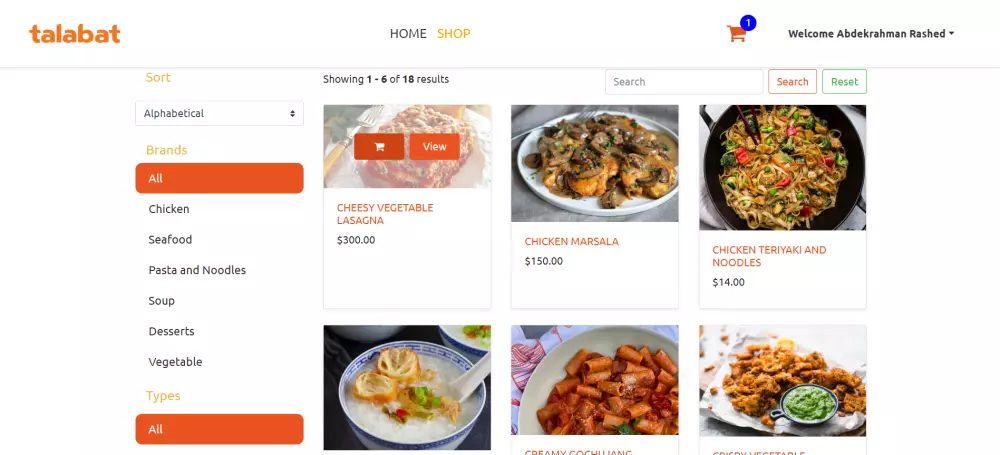Image resolution: width=1000 pixels, height=455 pixels.
Task: Go to the HOME page
Action: point(408,33)
